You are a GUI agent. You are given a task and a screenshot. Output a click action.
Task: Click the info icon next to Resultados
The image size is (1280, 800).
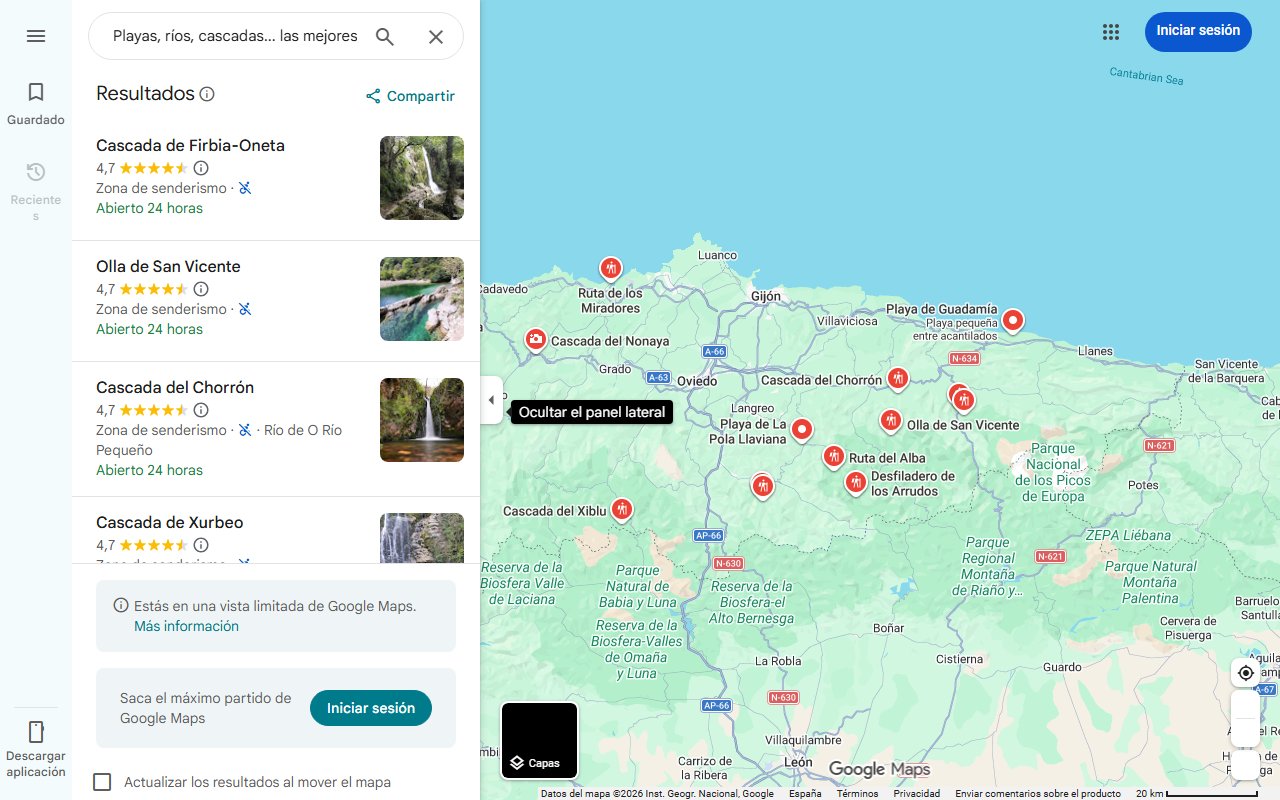click(x=207, y=93)
